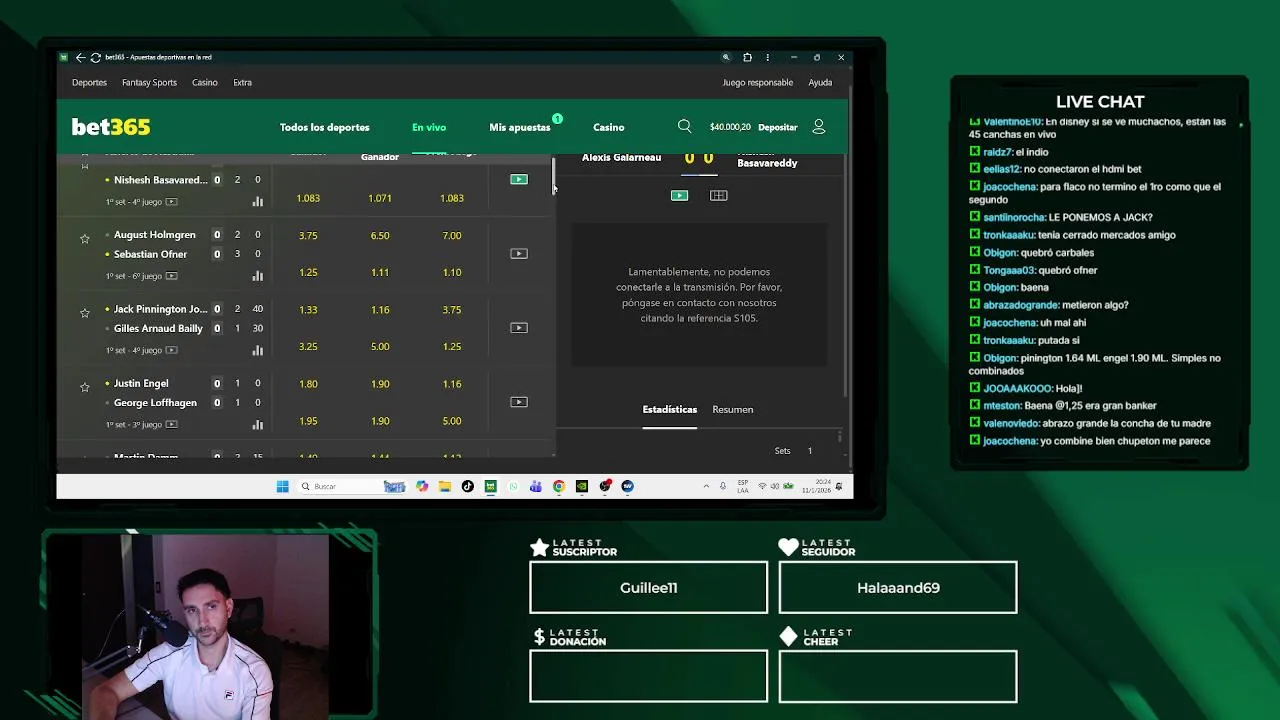Click the match list vertical scrollbar
Image resolution: width=1280 pixels, height=720 pixels.
pyautogui.click(x=554, y=176)
